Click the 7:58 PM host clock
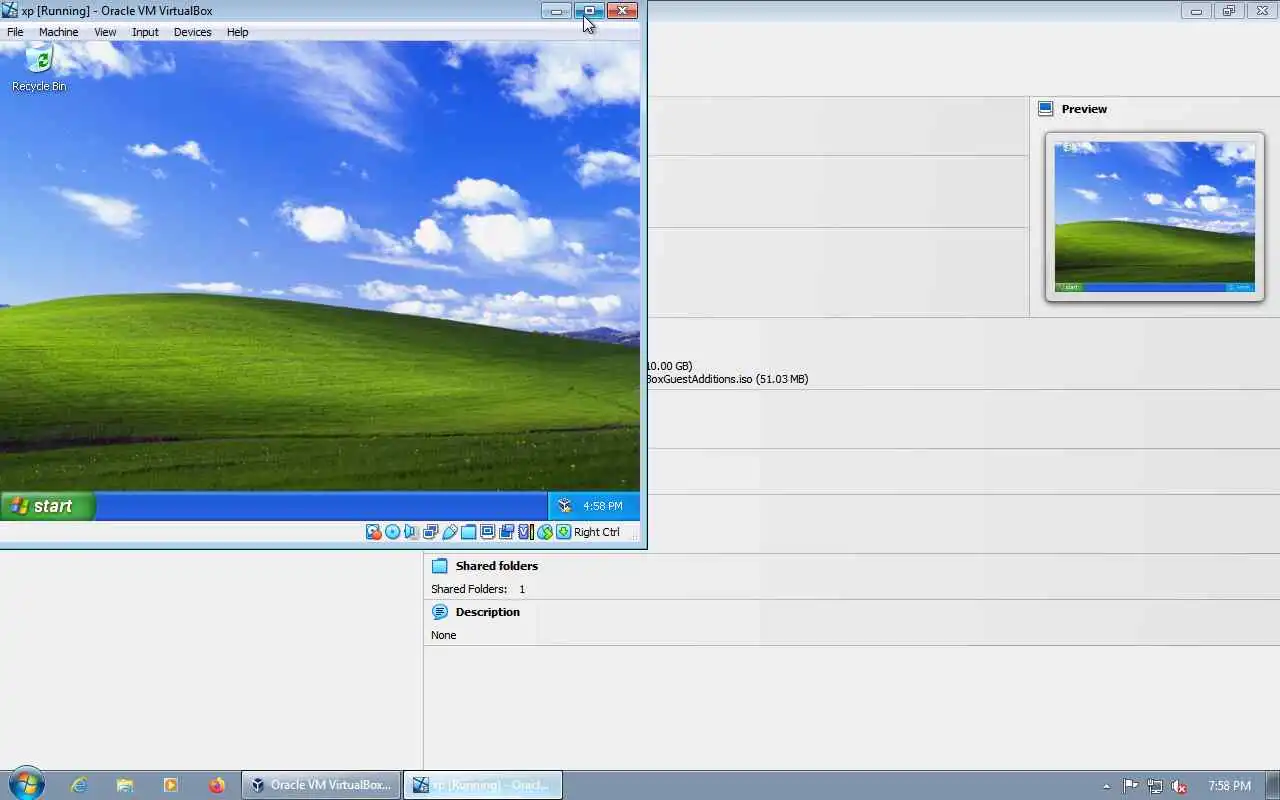 (x=1229, y=786)
